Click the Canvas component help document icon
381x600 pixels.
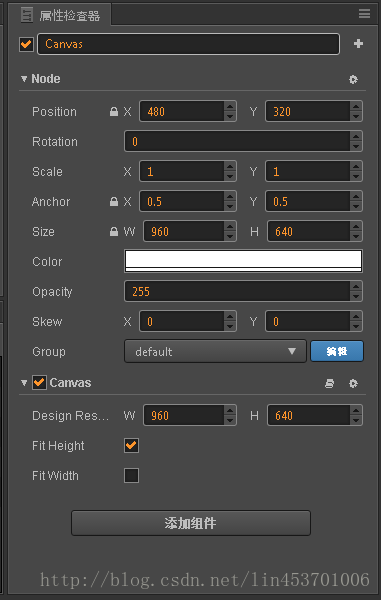click(329, 383)
